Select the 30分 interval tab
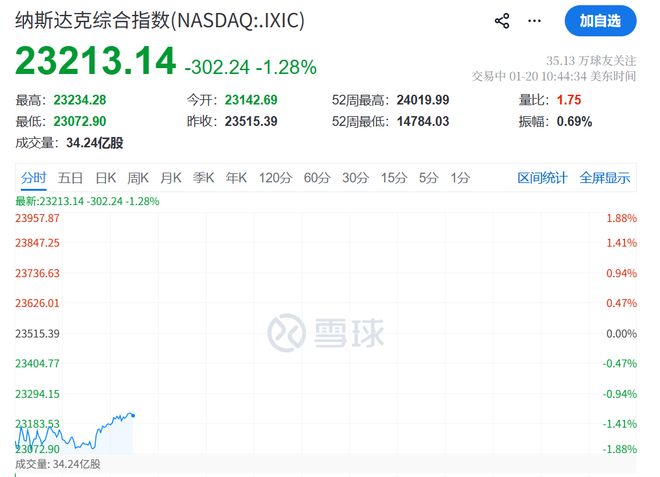 click(x=355, y=178)
